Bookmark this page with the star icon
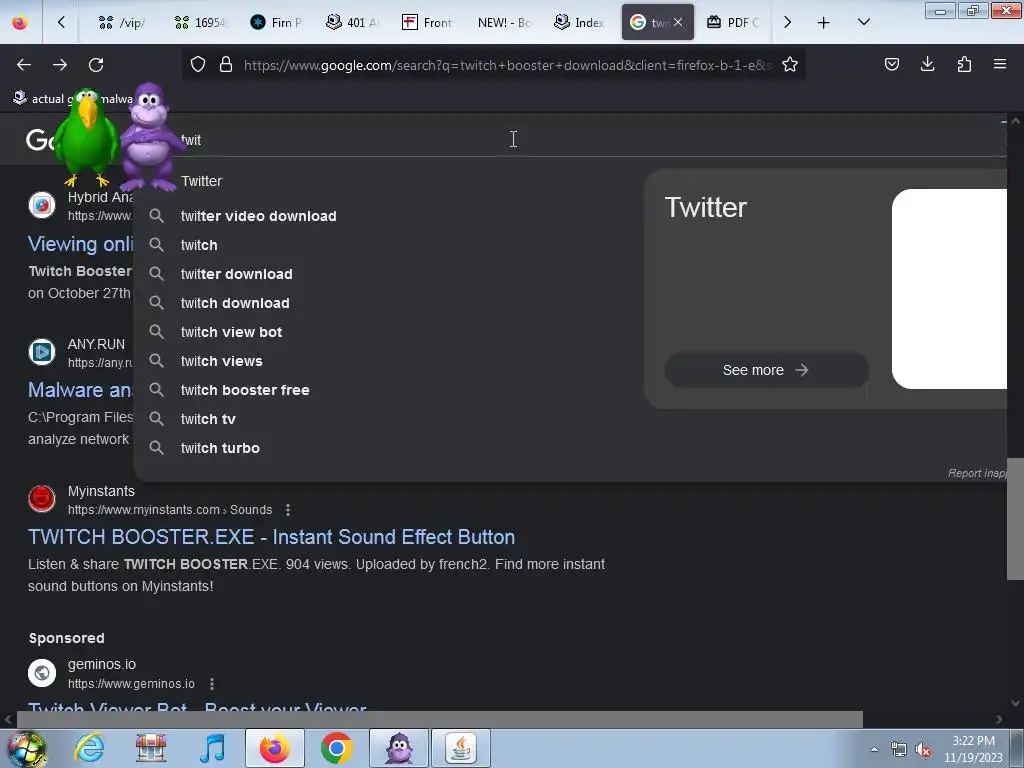Viewport: 1024px width, 768px height. click(x=790, y=65)
